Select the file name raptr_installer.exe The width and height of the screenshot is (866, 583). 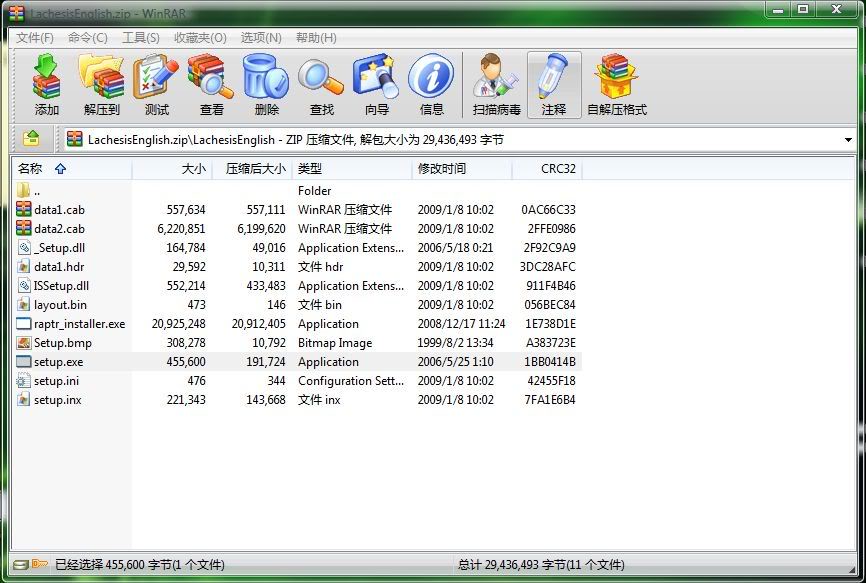80,324
